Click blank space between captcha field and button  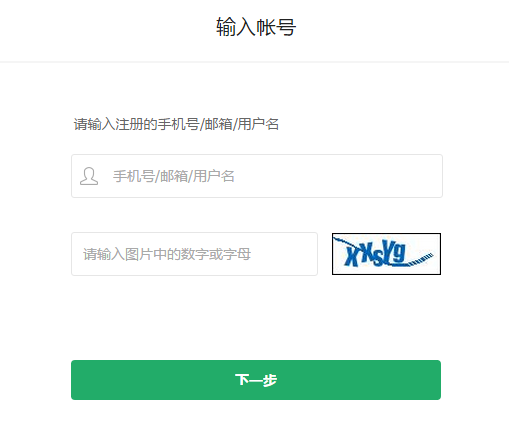(256, 318)
